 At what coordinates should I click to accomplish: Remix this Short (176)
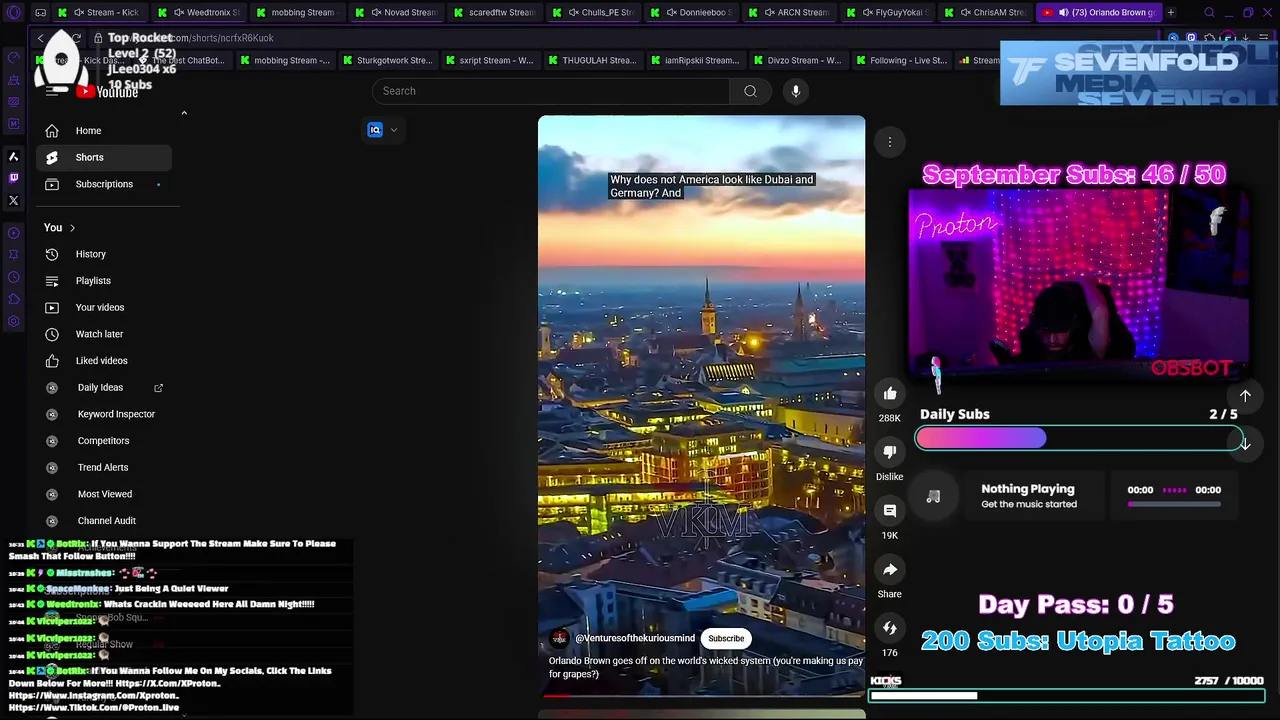(890, 628)
